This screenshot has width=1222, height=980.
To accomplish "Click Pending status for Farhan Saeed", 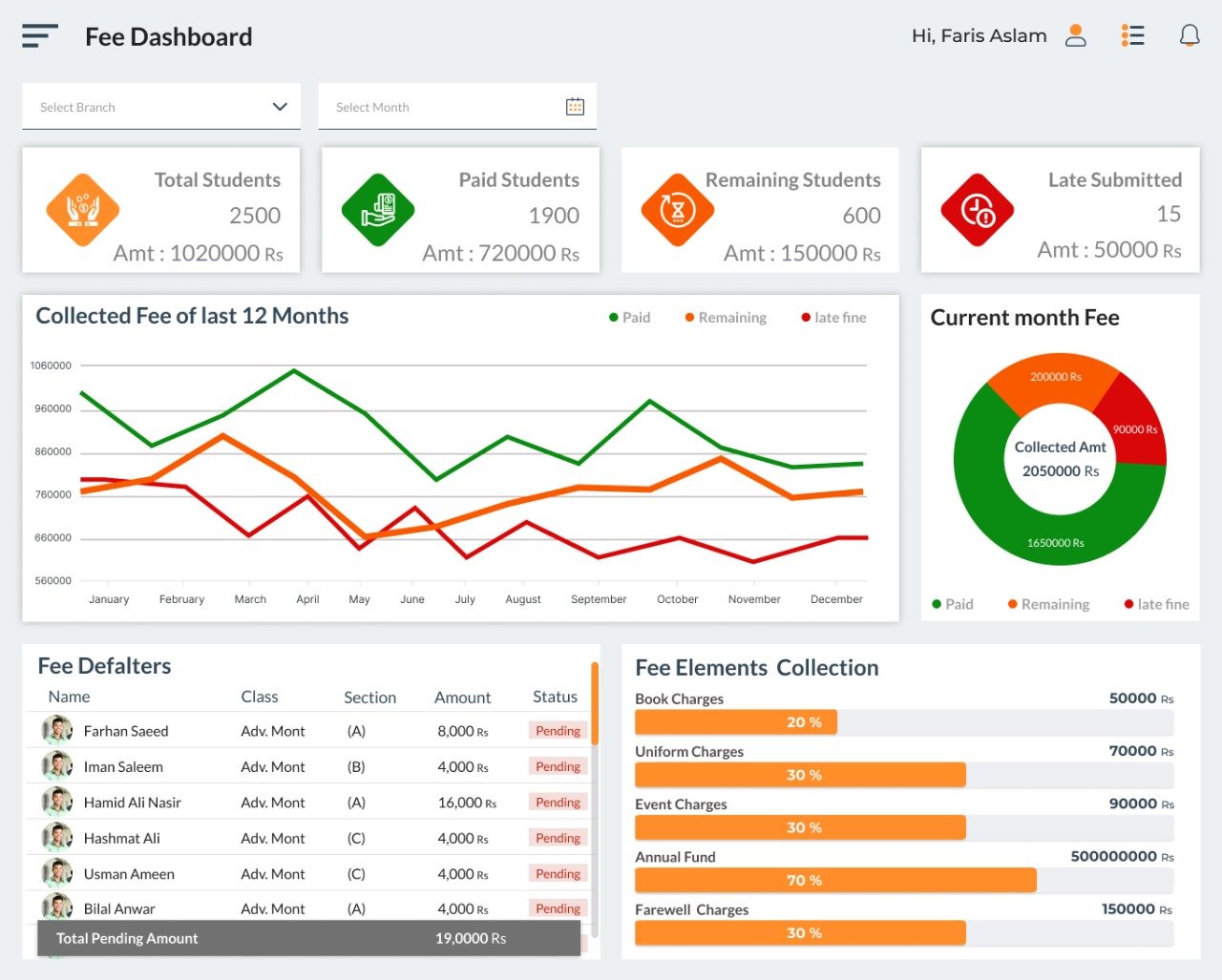I will (558, 731).
